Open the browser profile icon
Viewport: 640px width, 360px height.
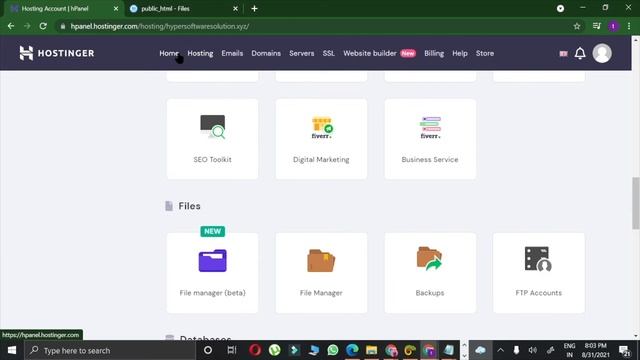click(613, 26)
